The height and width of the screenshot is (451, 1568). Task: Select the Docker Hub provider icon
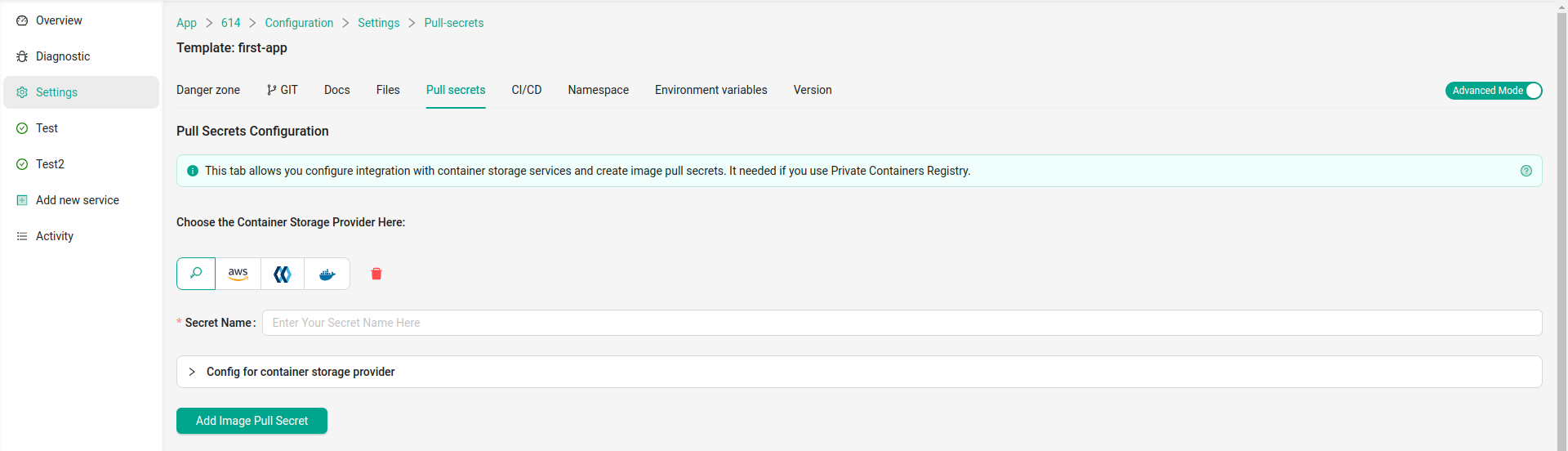327,274
